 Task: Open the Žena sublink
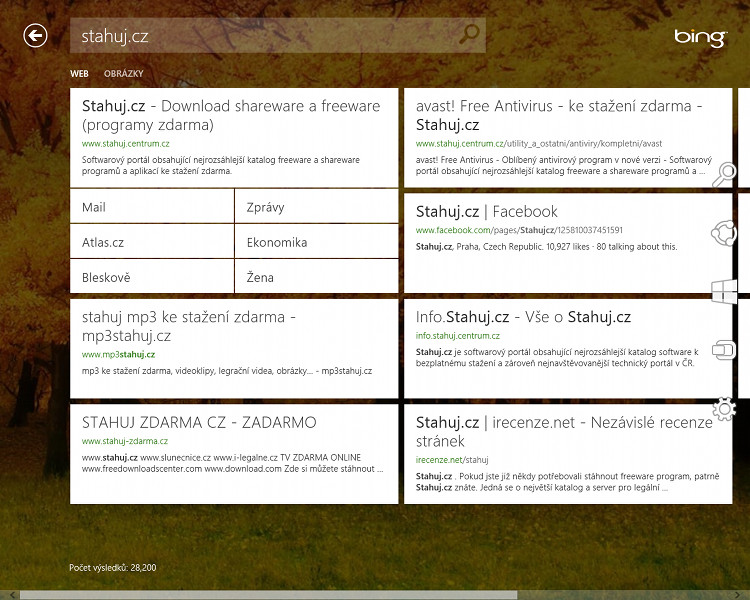pyautogui.click(x=317, y=277)
